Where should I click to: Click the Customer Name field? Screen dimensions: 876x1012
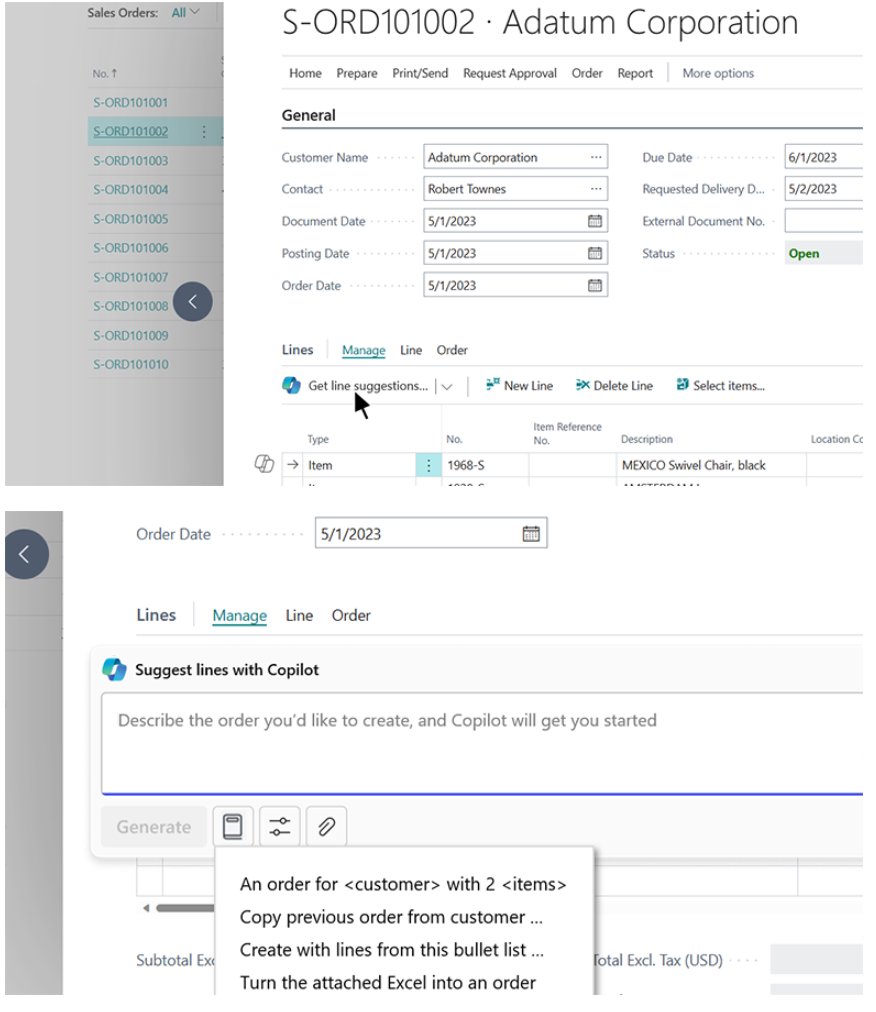(x=515, y=157)
